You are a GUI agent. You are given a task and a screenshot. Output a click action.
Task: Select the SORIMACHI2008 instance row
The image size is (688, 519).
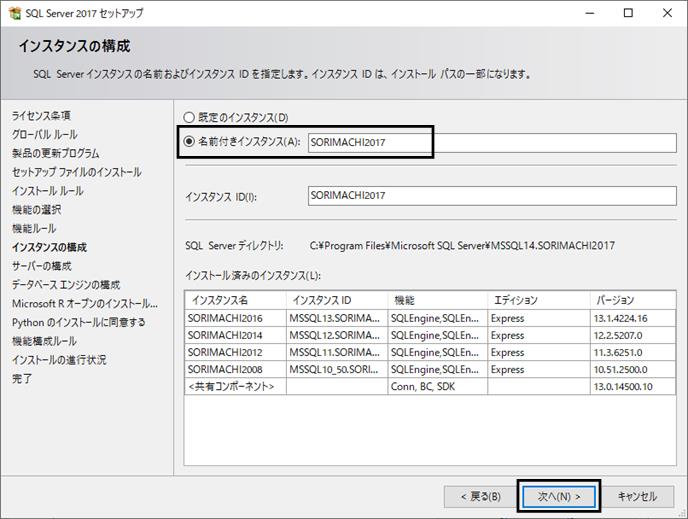pos(430,369)
